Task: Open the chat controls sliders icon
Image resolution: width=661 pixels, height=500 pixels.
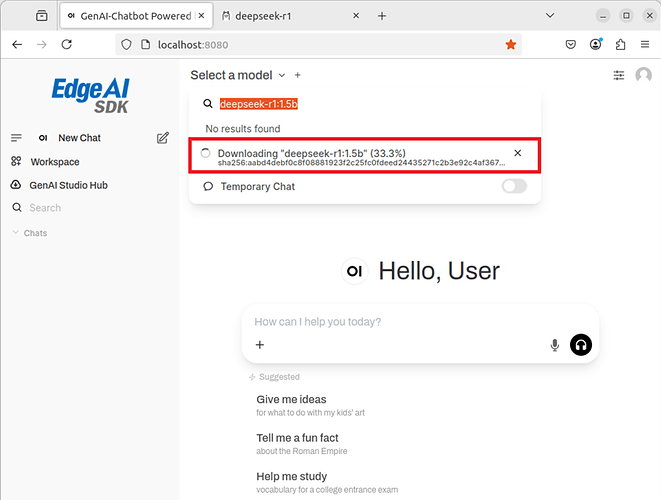Action: click(x=618, y=75)
